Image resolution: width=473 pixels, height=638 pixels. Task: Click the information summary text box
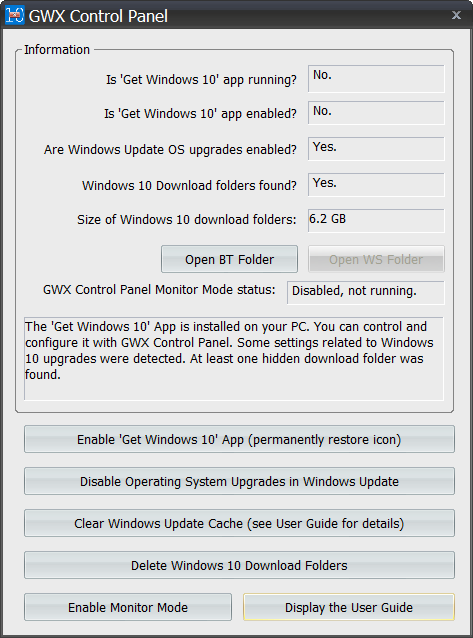(x=234, y=358)
